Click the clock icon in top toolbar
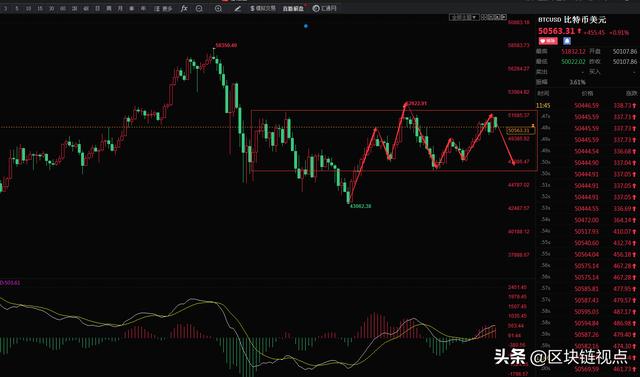 [316, 8]
